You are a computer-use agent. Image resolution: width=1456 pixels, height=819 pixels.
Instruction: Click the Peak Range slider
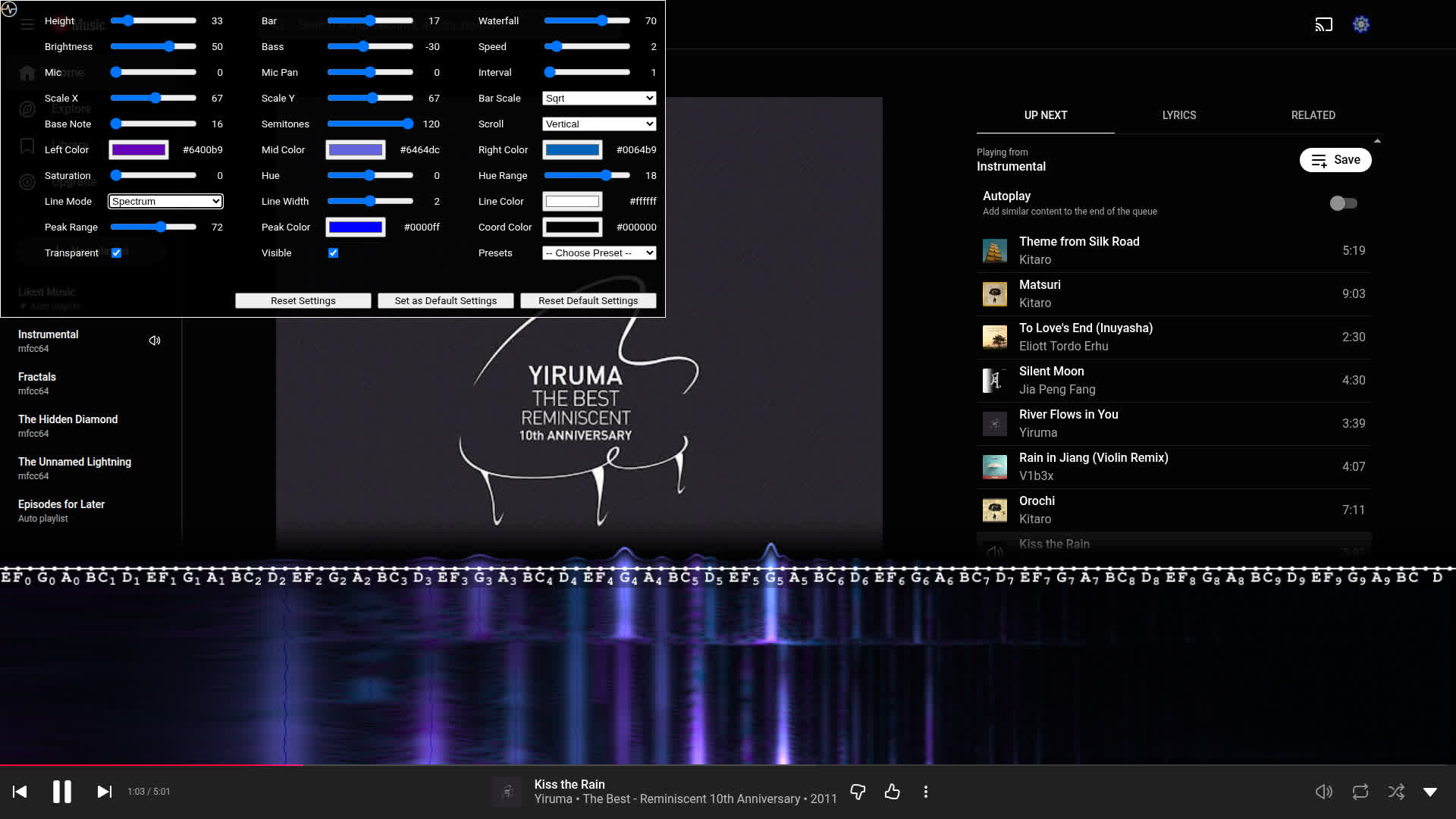click(153, 227)
